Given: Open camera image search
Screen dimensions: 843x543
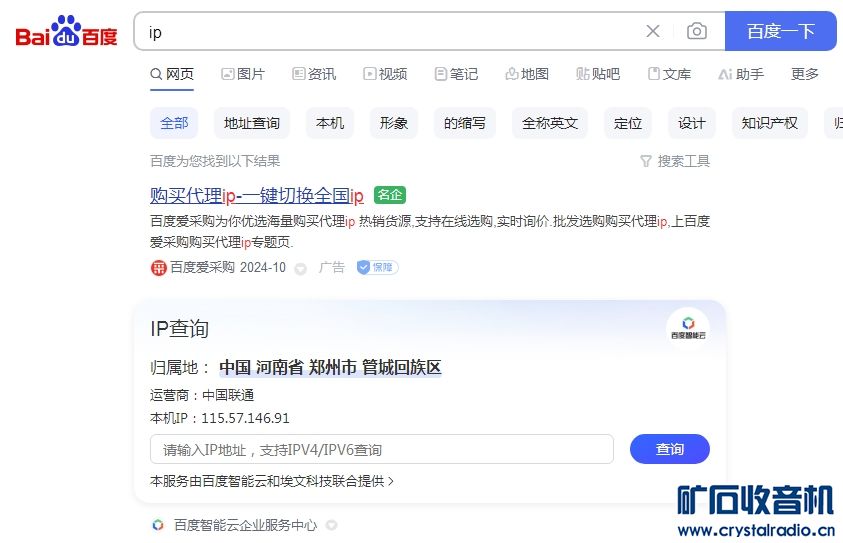Looking at the screenshot, I should pos(697,31).
